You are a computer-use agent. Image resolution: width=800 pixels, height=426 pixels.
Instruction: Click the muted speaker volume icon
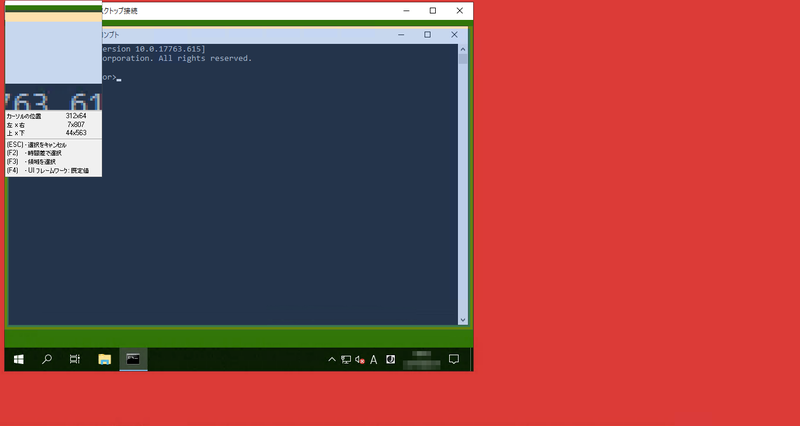(x=360, y=360)
